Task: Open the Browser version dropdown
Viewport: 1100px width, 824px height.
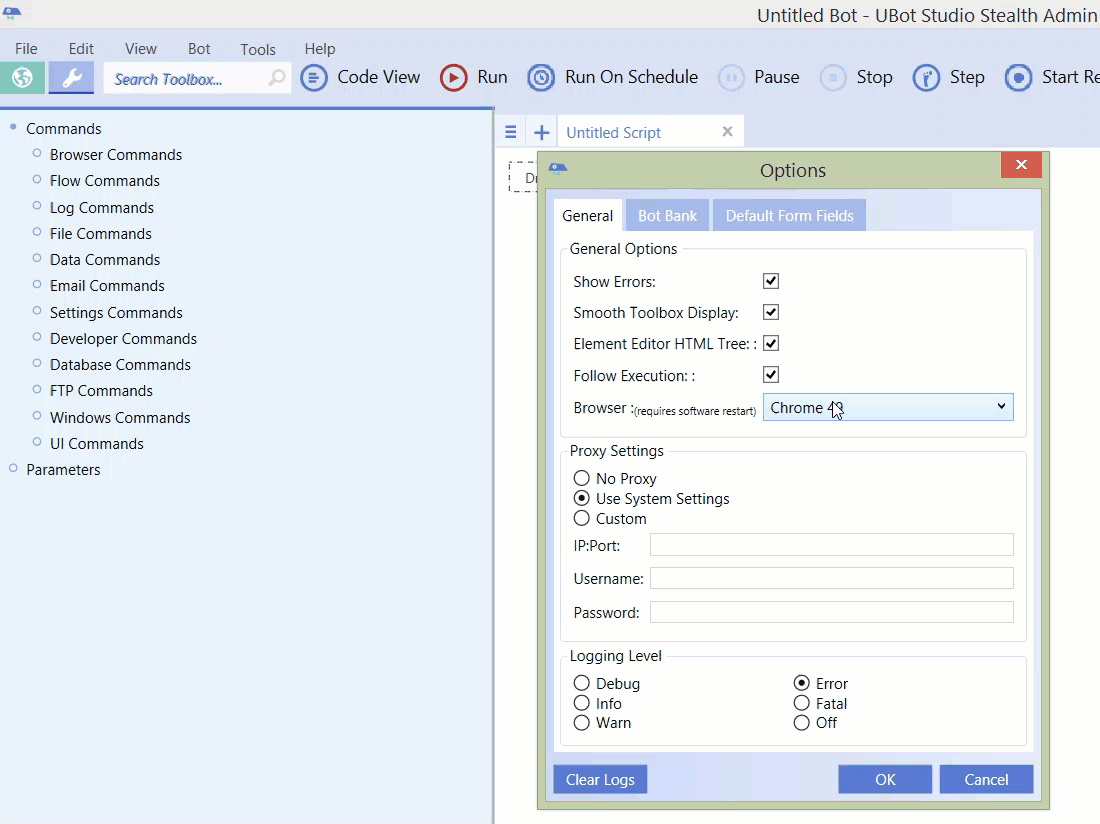Action: coord(888,407)
